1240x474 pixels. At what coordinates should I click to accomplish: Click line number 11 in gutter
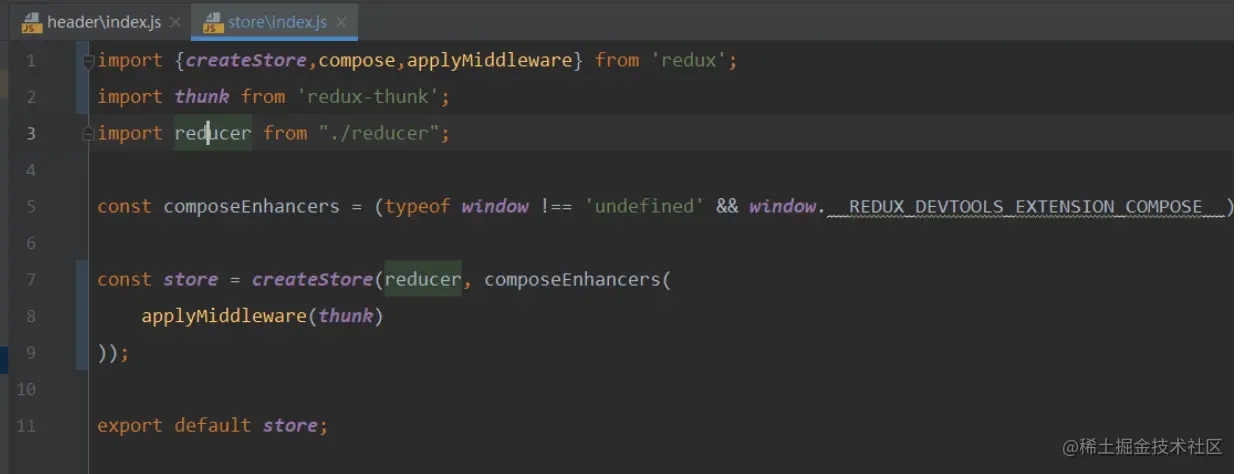pyautogui.click(x=26, y=426)
